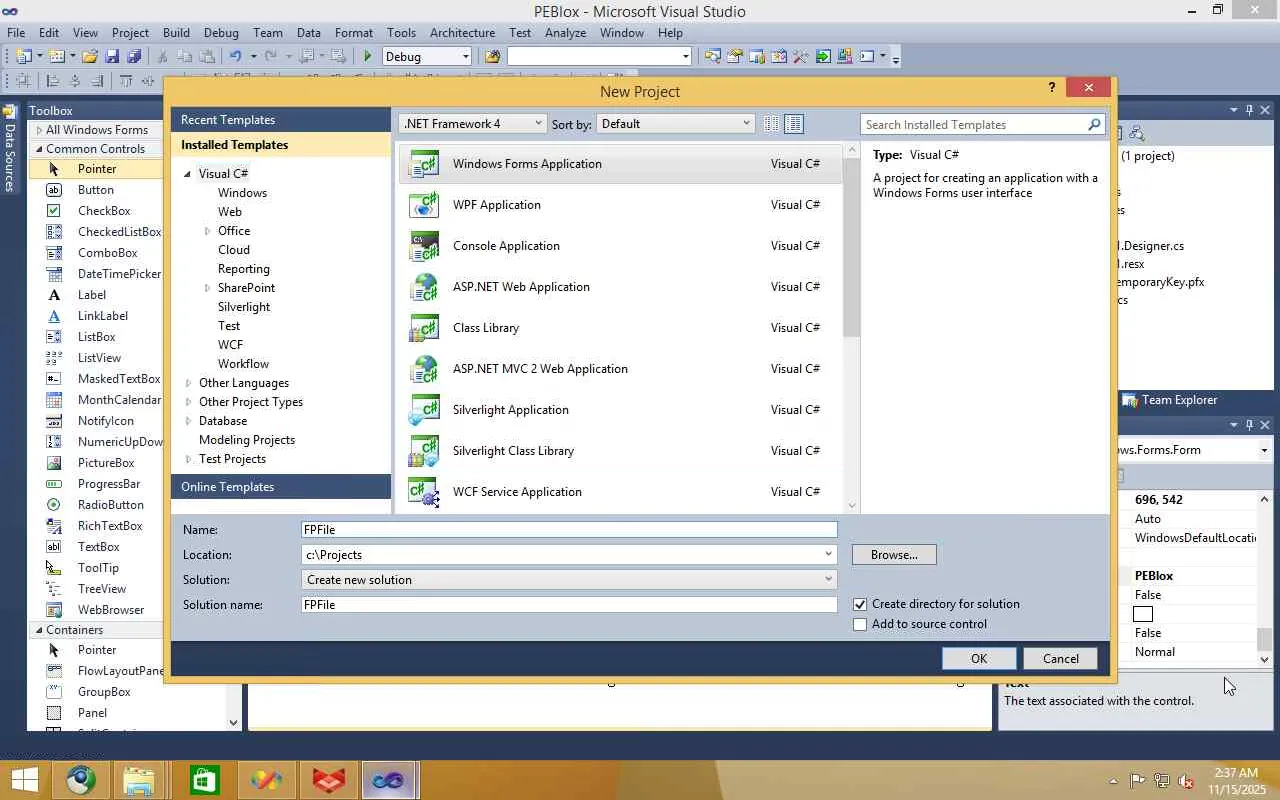Image resolution: width=1280 pixels, height=800 pixels.
Task: Open File Explorer from the taskbar
Action: pos(138,780)
